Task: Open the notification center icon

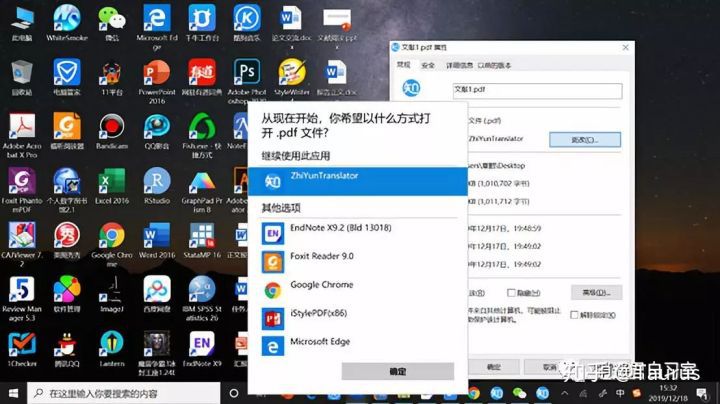Action: [x=701, y=393]
